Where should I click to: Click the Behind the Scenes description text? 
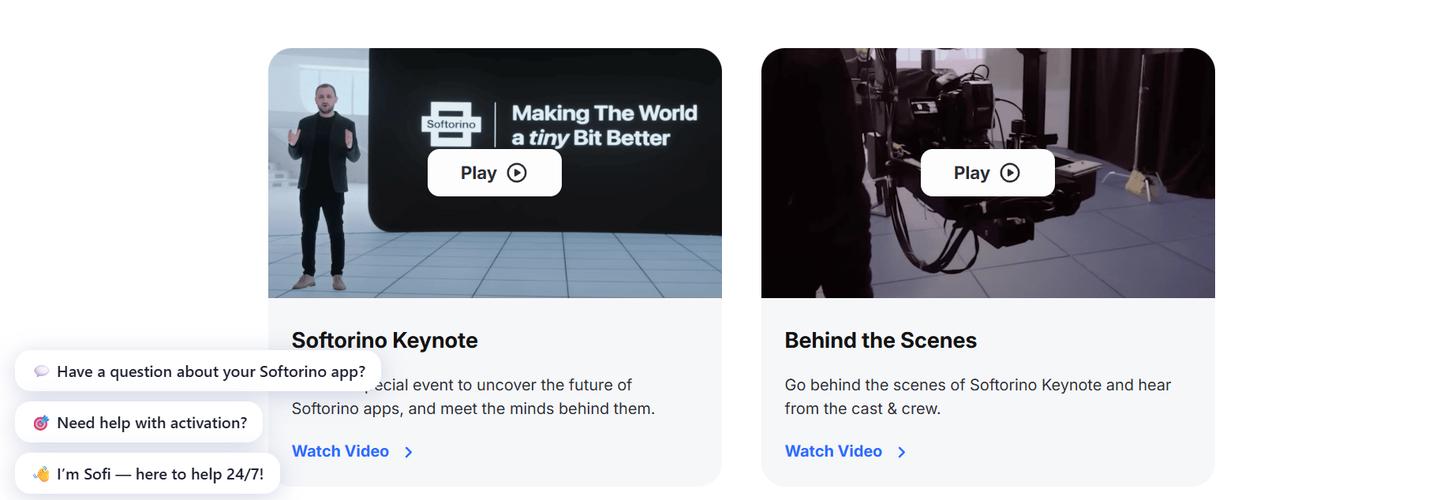pos(977,396)
